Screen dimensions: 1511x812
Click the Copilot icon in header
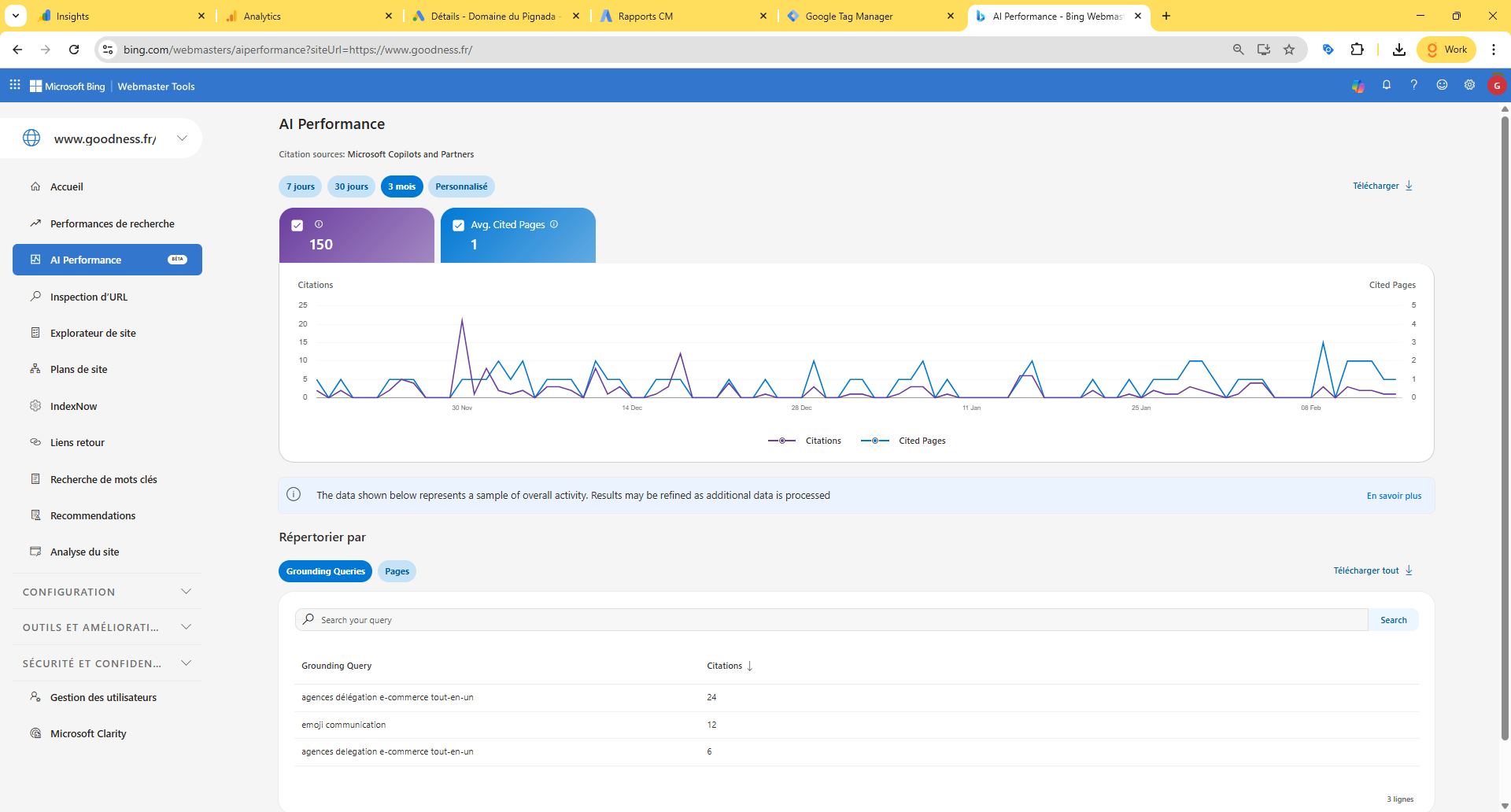1358,86
